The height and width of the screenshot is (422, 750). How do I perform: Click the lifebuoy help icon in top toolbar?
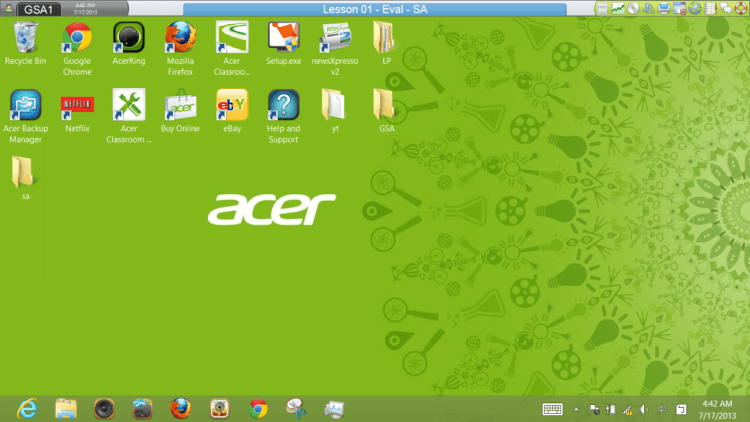point(741,9)
